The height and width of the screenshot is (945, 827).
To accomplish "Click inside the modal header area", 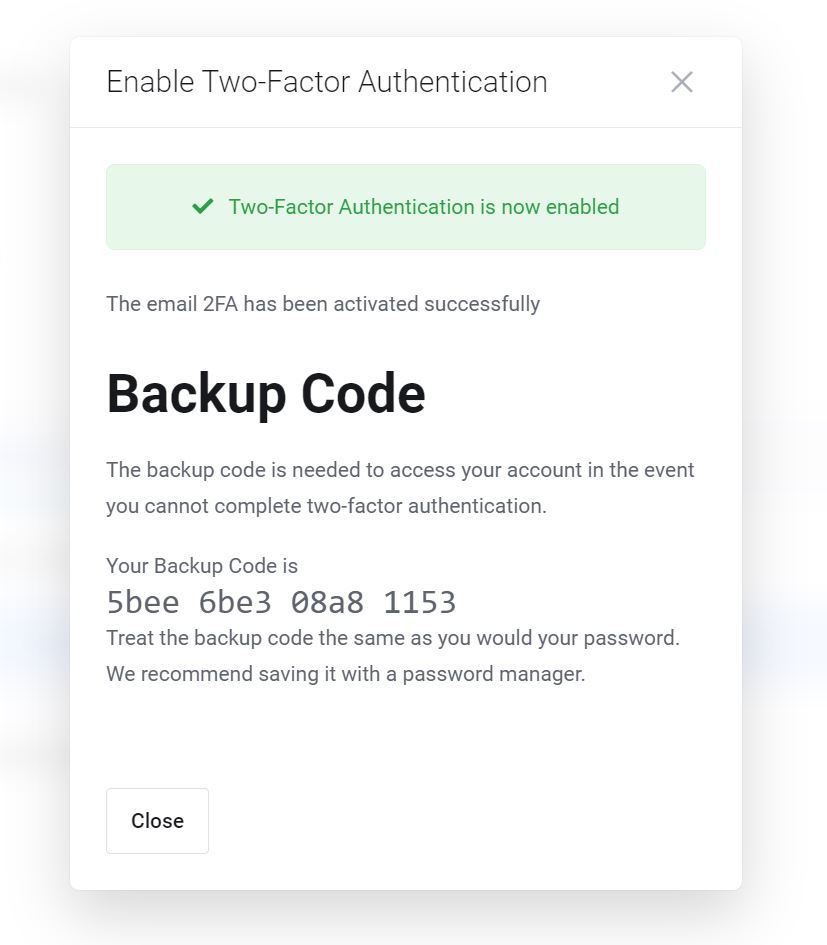I will point(400,82).
